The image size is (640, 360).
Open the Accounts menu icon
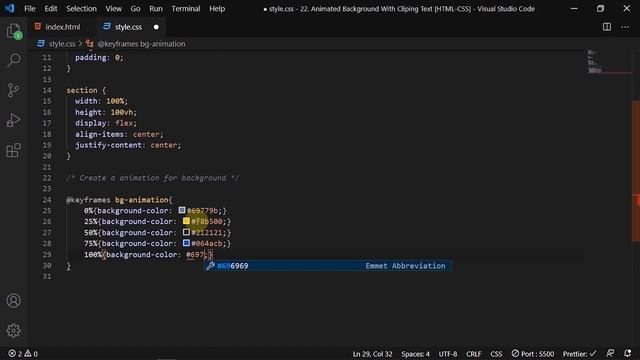point(13,301)
